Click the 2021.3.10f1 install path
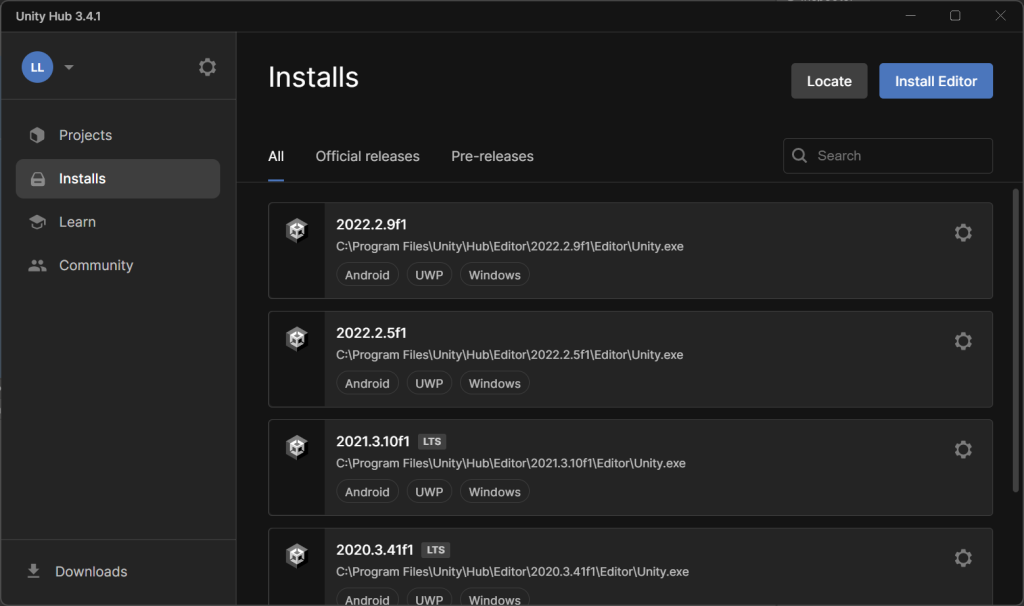Viewport: 1024px width, 606px height. point(511,464)
